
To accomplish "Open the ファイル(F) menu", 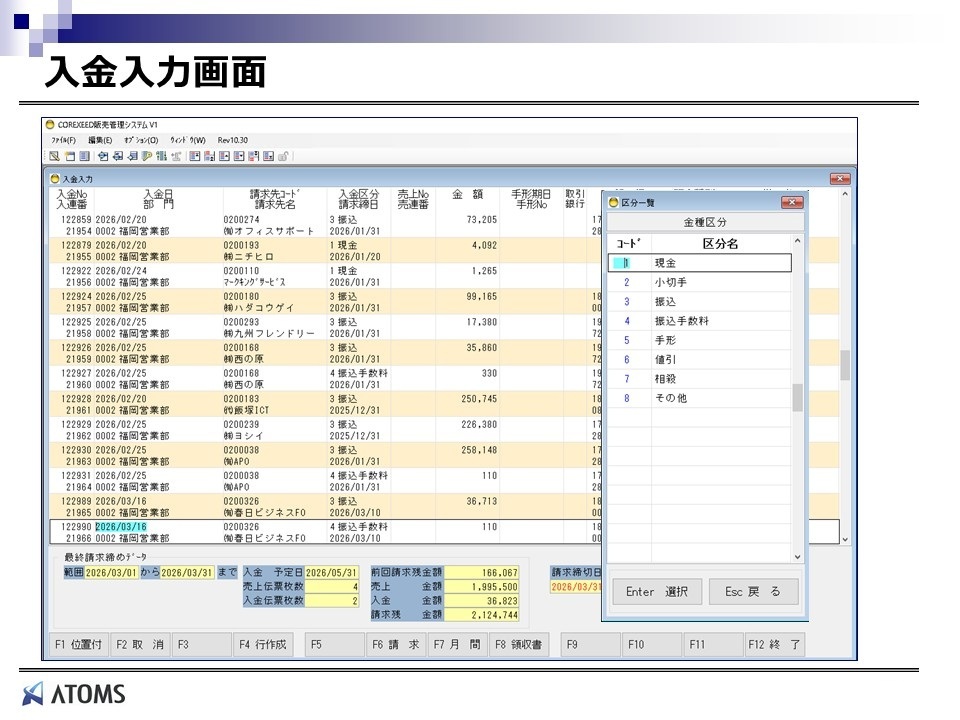I will pos(63,140).
